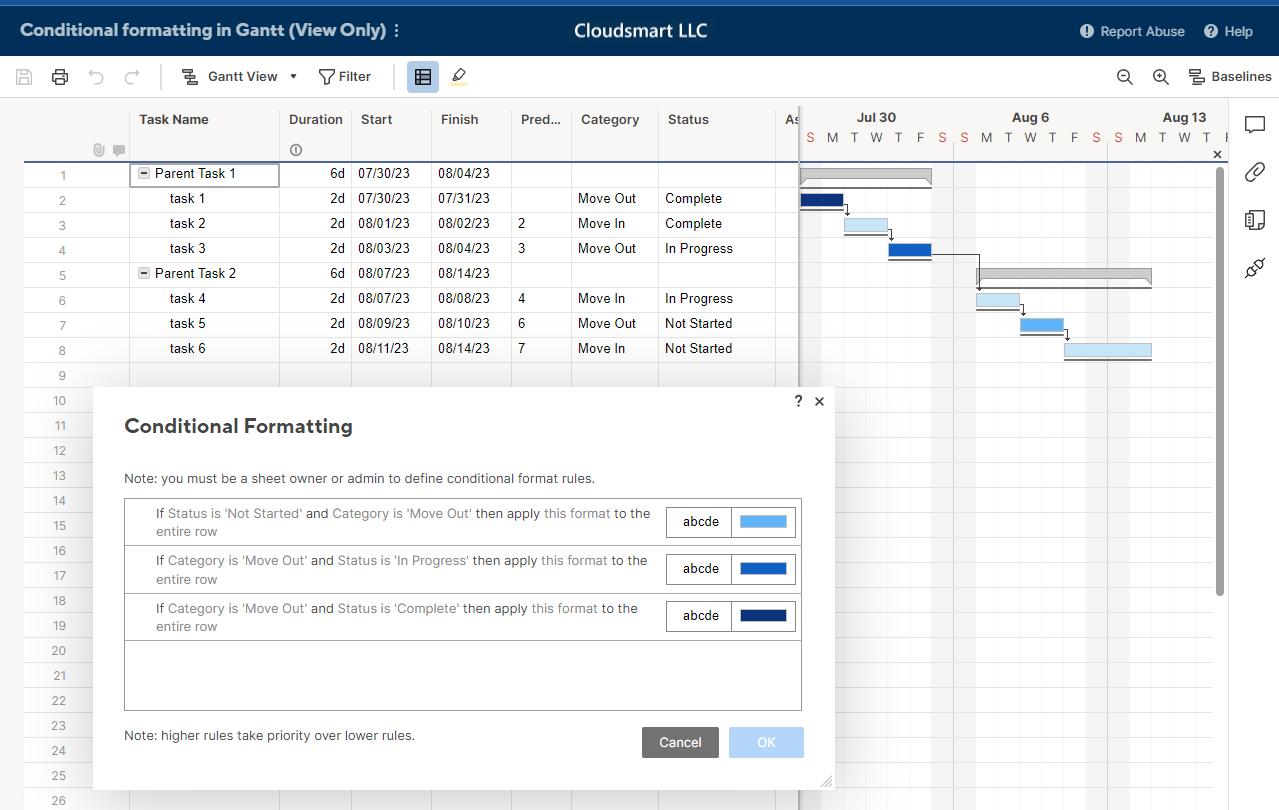Screen dimensions: 1279x810
Task: Toggle the highlight changes pencil
Action: [x=458, y=77]
